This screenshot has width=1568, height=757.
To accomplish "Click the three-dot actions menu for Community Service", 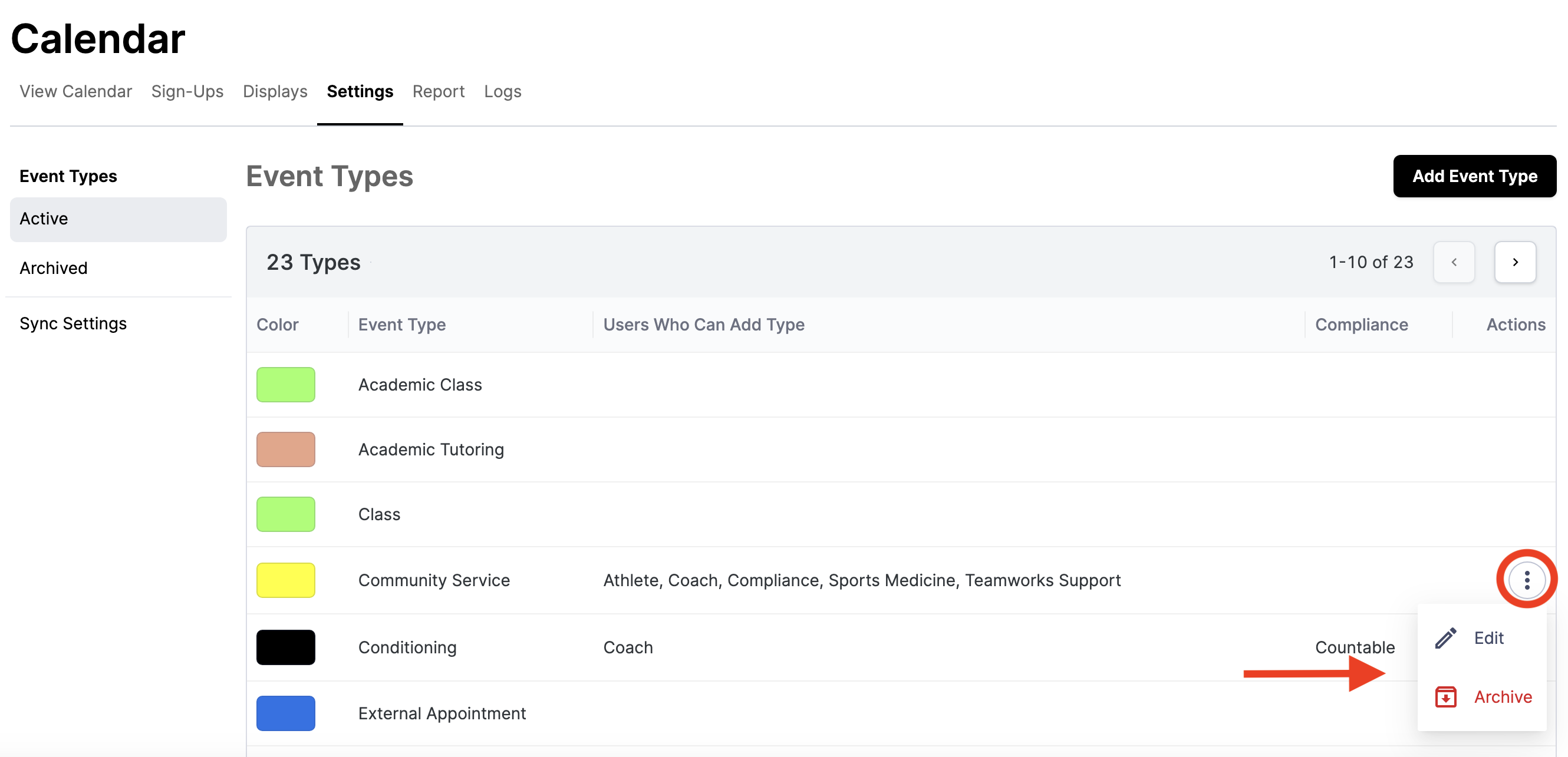I will 1526,580.
